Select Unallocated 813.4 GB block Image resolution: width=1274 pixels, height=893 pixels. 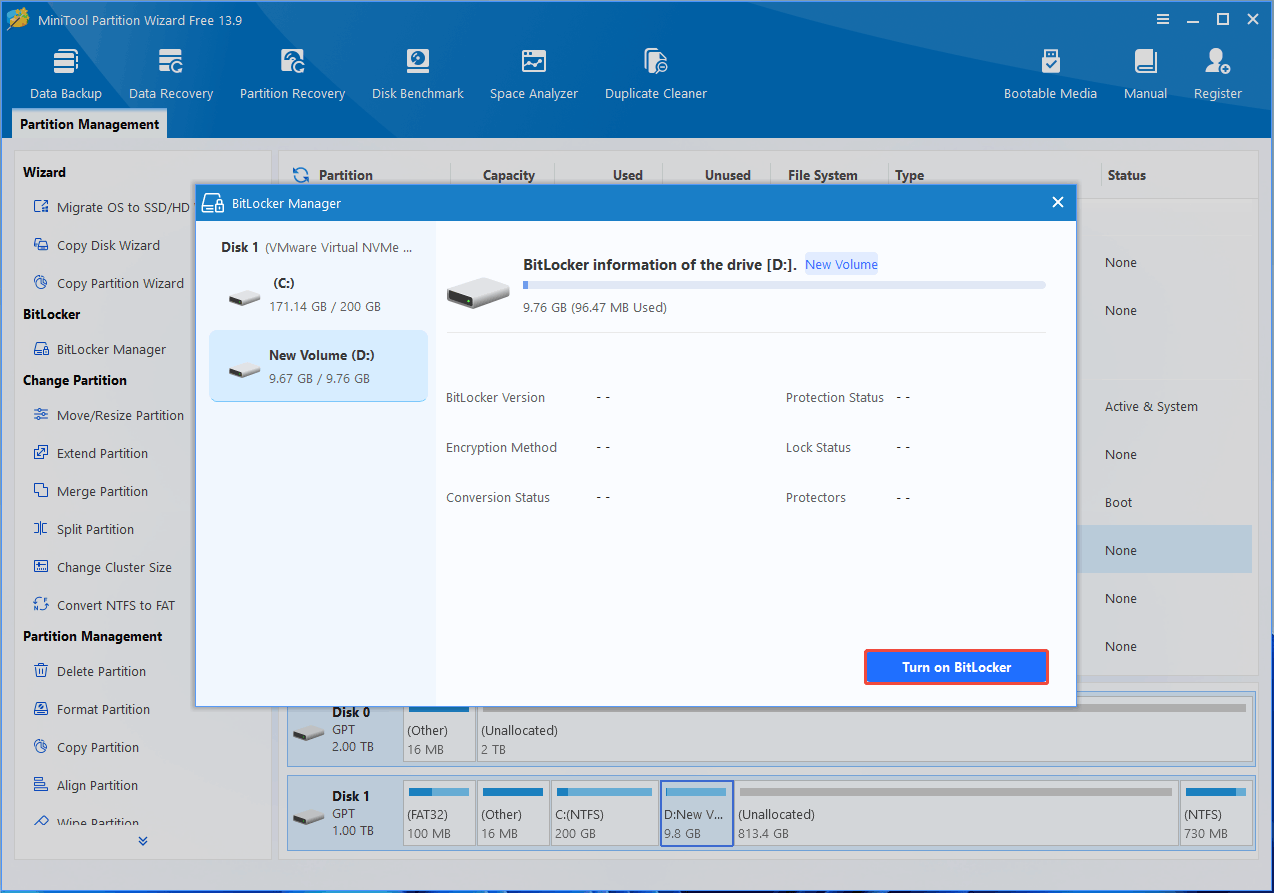click(x=957, y=813)
